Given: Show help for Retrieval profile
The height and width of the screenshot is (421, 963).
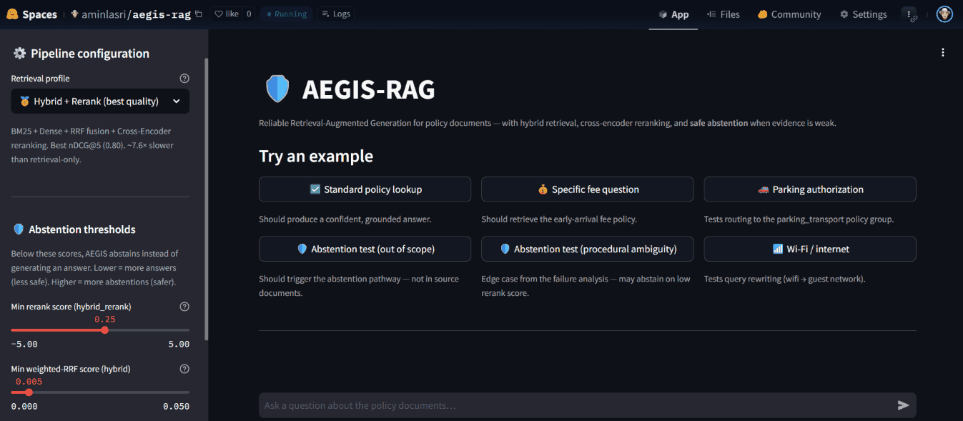Looking at the screenshot, I should coord(184,79).
